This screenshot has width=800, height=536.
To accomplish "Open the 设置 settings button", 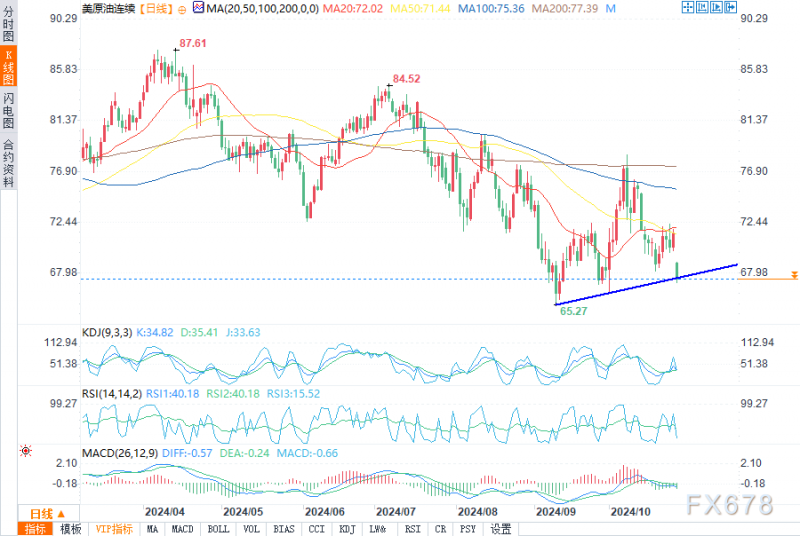I will 501,529.
